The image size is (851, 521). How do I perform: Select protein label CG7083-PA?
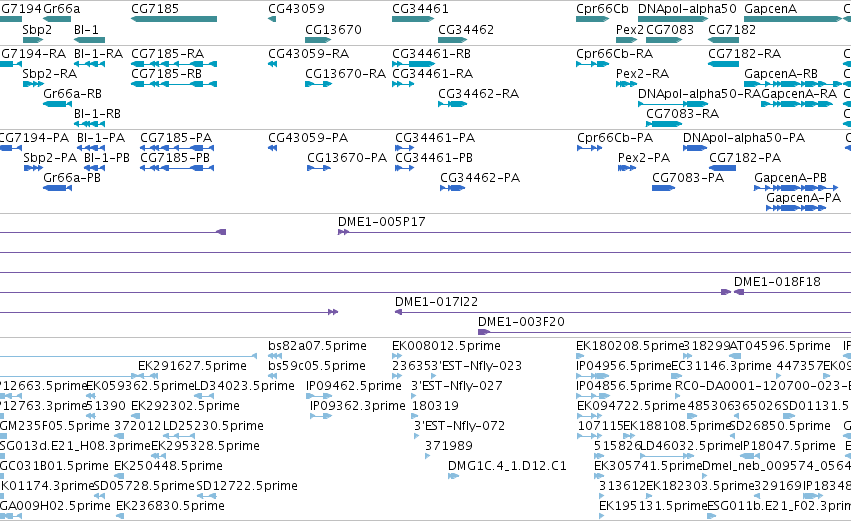coord(688,177)
